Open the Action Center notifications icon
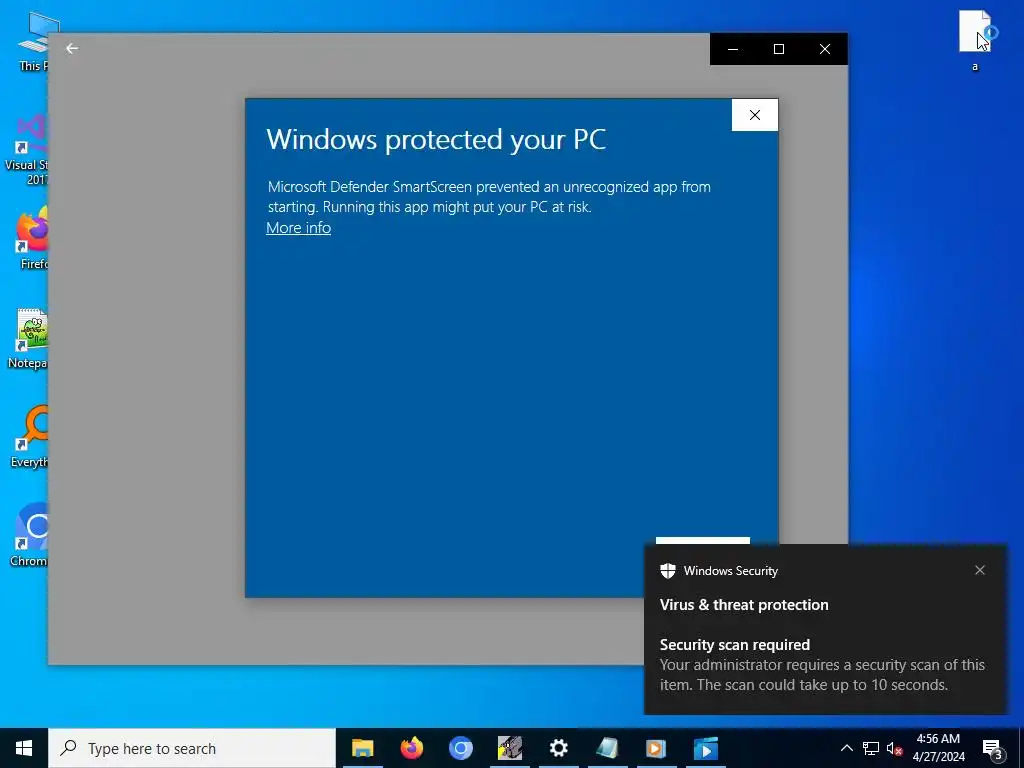 pyautogui.click(x=993, y=748)
